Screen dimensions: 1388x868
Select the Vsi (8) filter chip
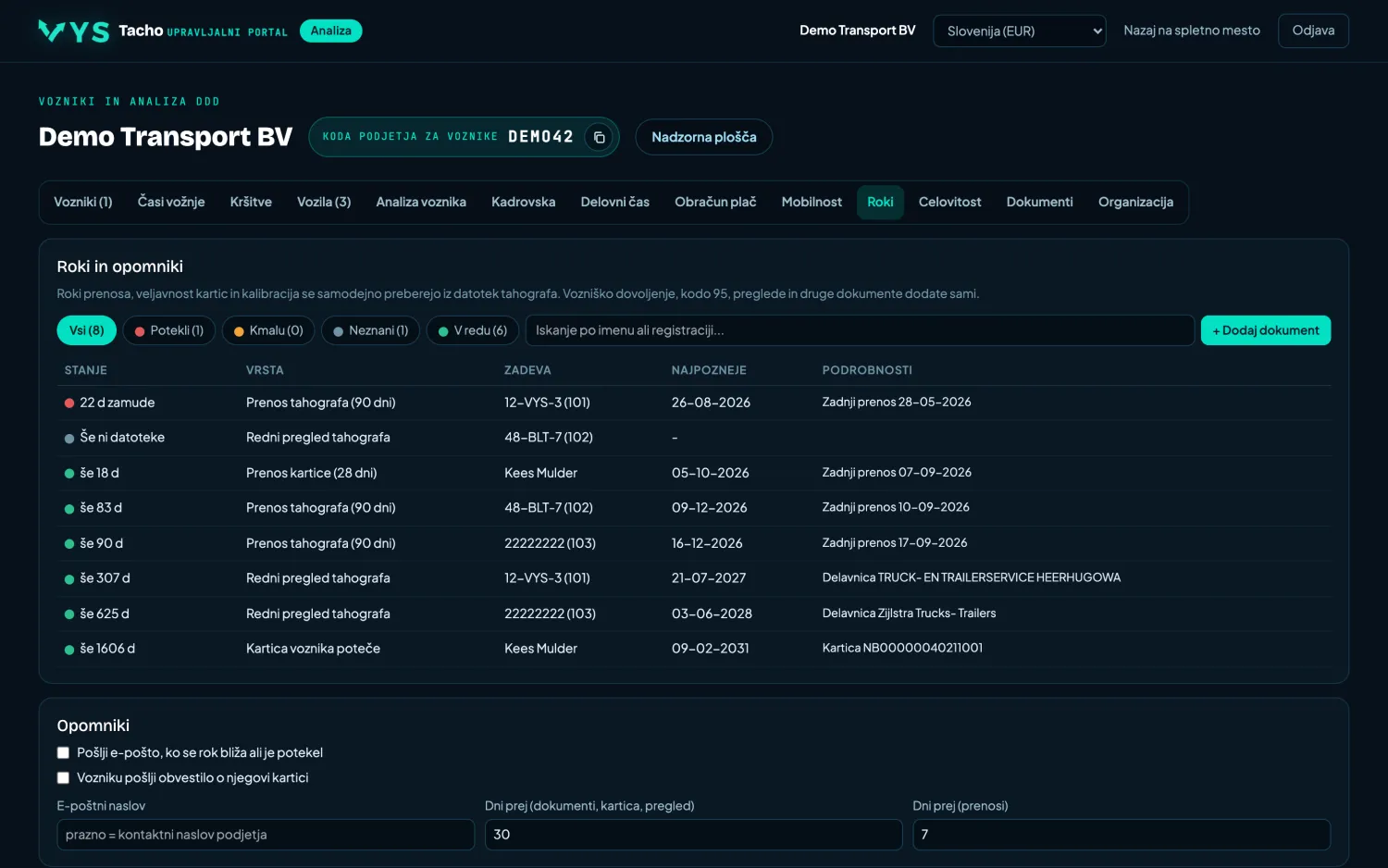click(87, 330)
